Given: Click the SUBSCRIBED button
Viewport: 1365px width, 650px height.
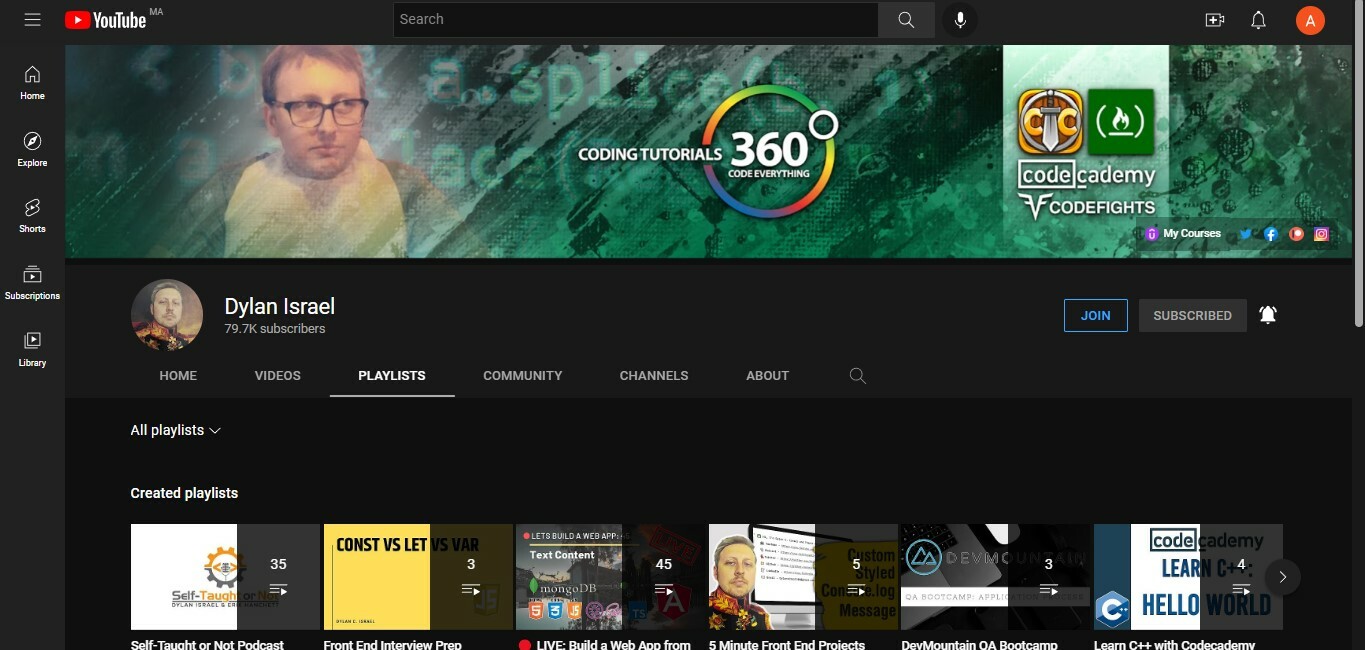Looking at the screenshot, I should coord(1193,315).
